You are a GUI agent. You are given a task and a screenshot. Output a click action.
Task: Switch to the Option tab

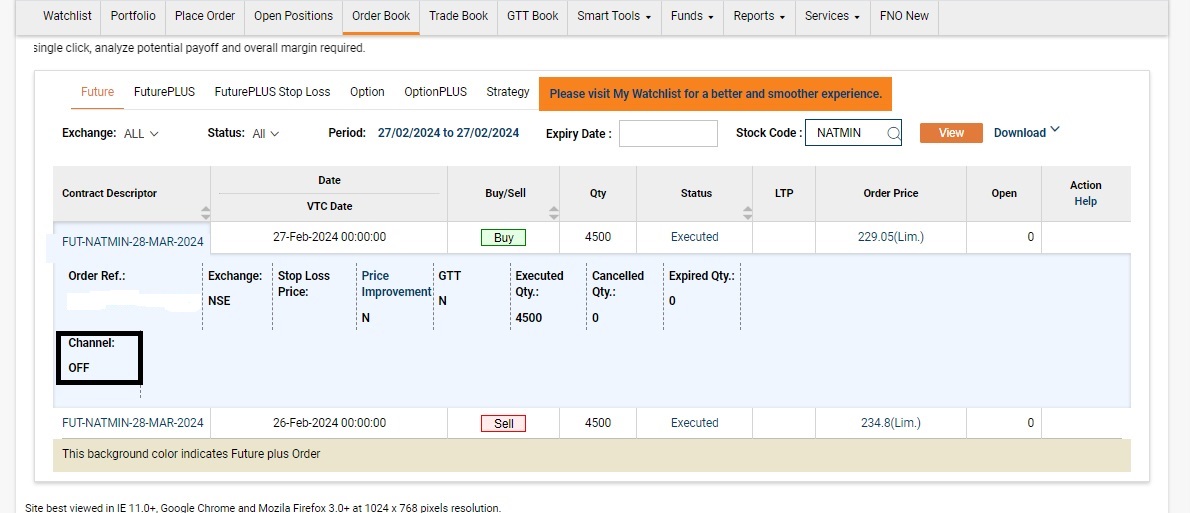coord(367,92)
